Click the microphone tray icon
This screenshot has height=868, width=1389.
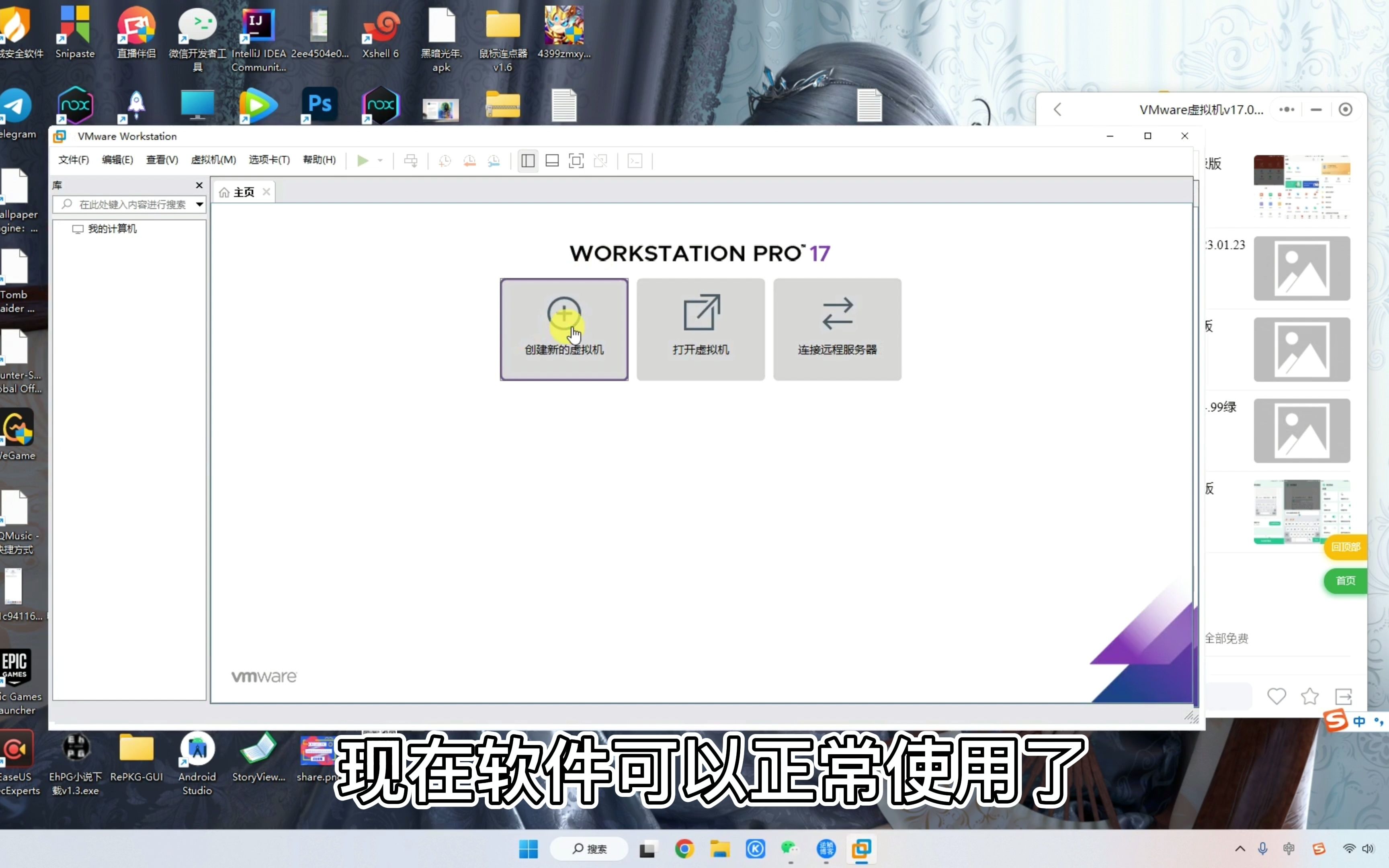click(x=1263, y=849)
